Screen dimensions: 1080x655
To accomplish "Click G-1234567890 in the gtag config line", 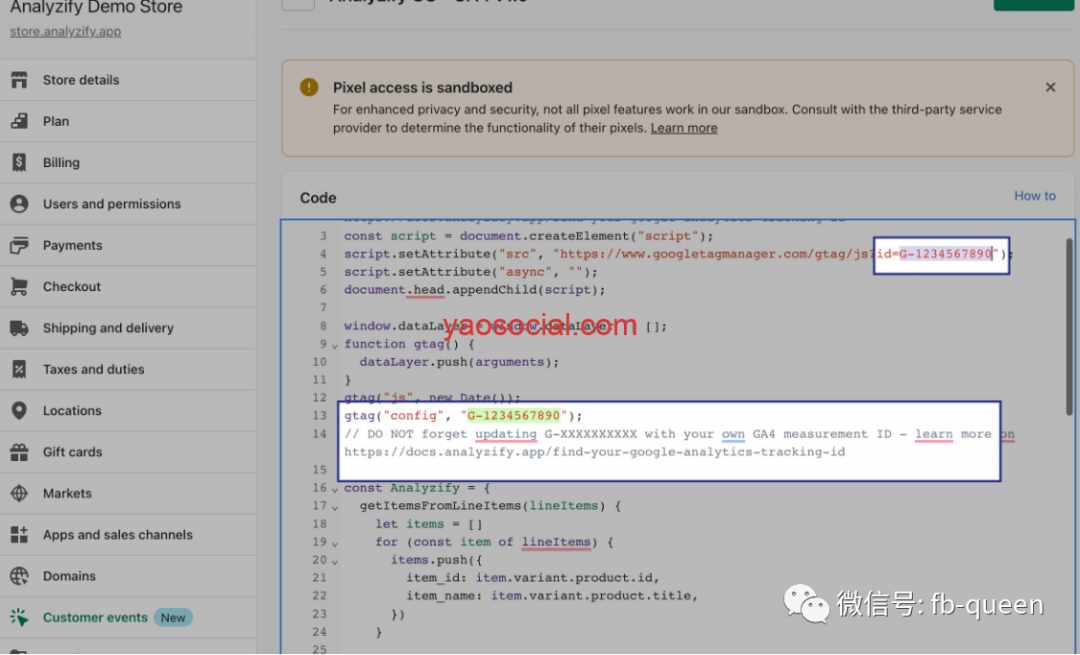I will (514, 415).
